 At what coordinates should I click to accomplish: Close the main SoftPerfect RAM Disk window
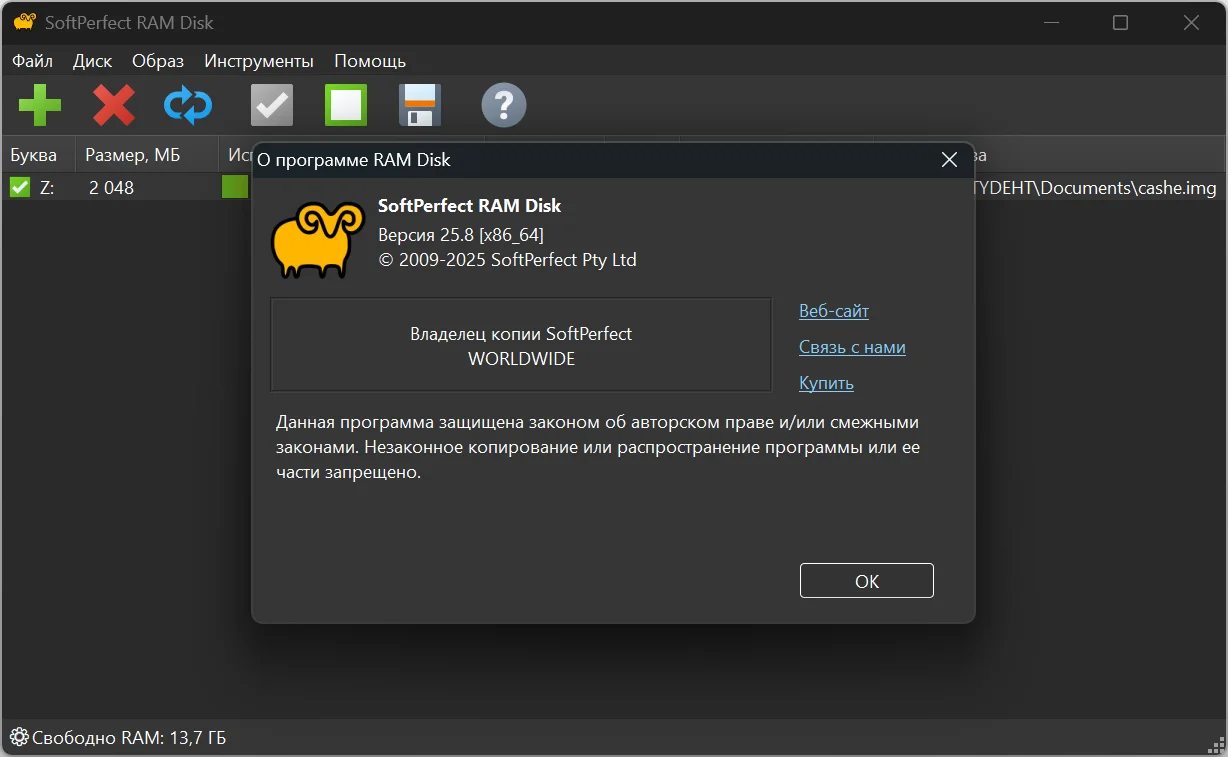[x=1190, y=22]
